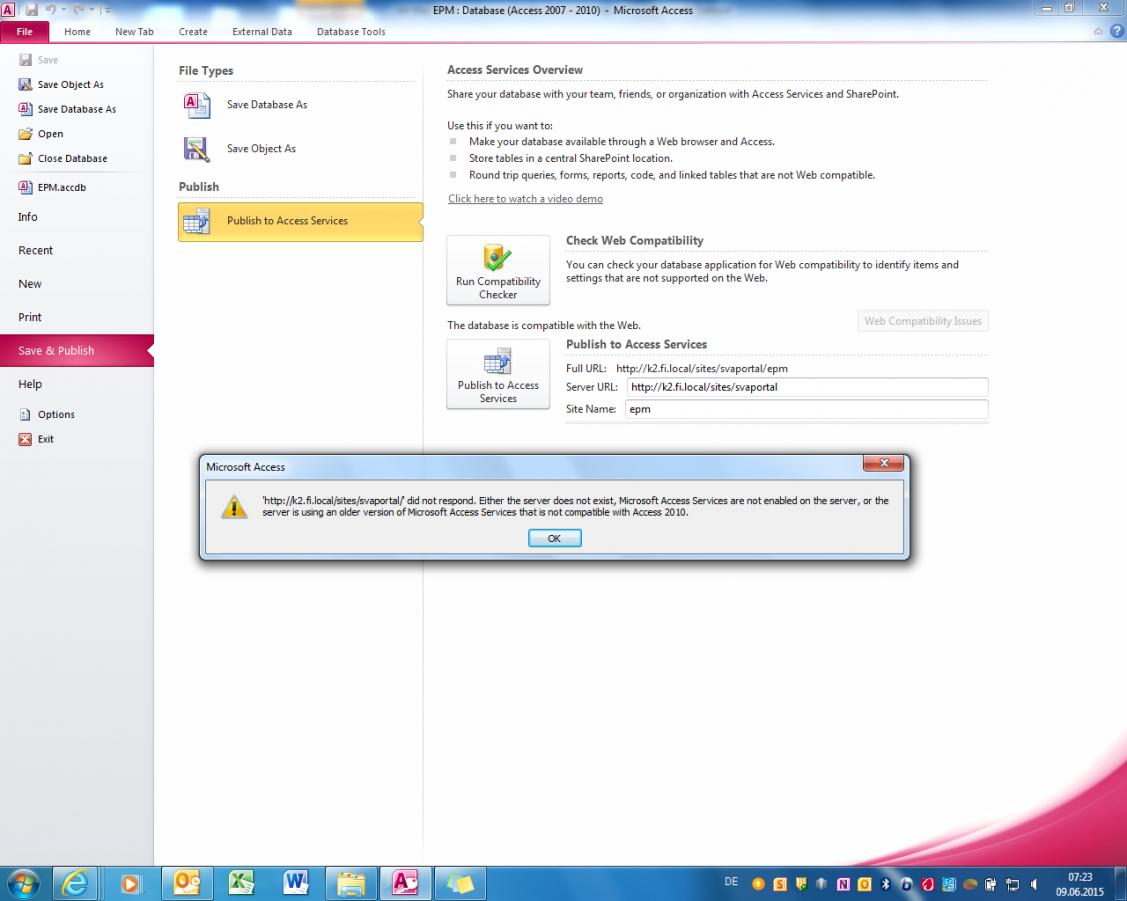Open Windows Explorer from the taskbar
1127x901 pixels.
pyautogui.click(x=351, y=883)
